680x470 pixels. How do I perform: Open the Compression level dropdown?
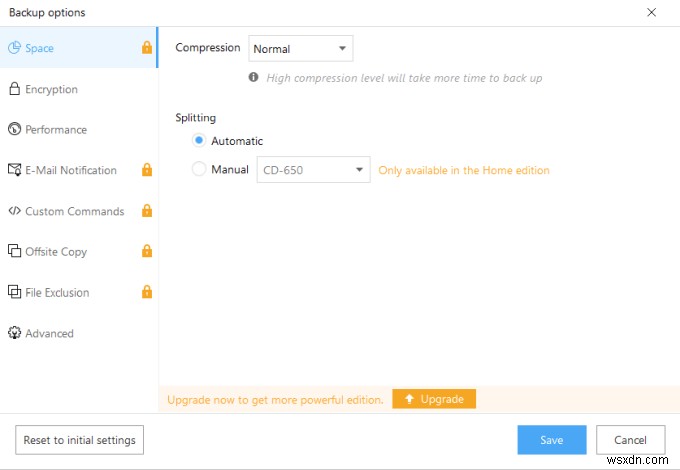click(300, 48)
